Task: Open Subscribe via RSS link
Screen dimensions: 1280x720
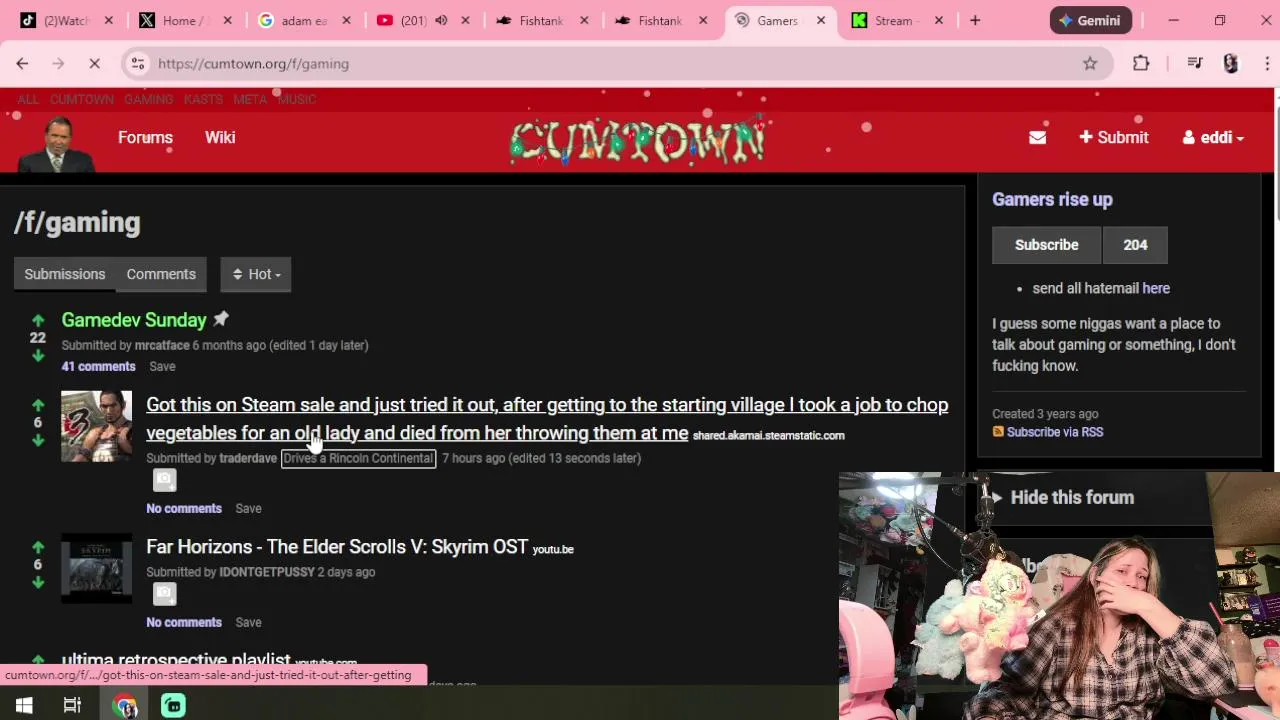Action: (x=1054, y=432)
